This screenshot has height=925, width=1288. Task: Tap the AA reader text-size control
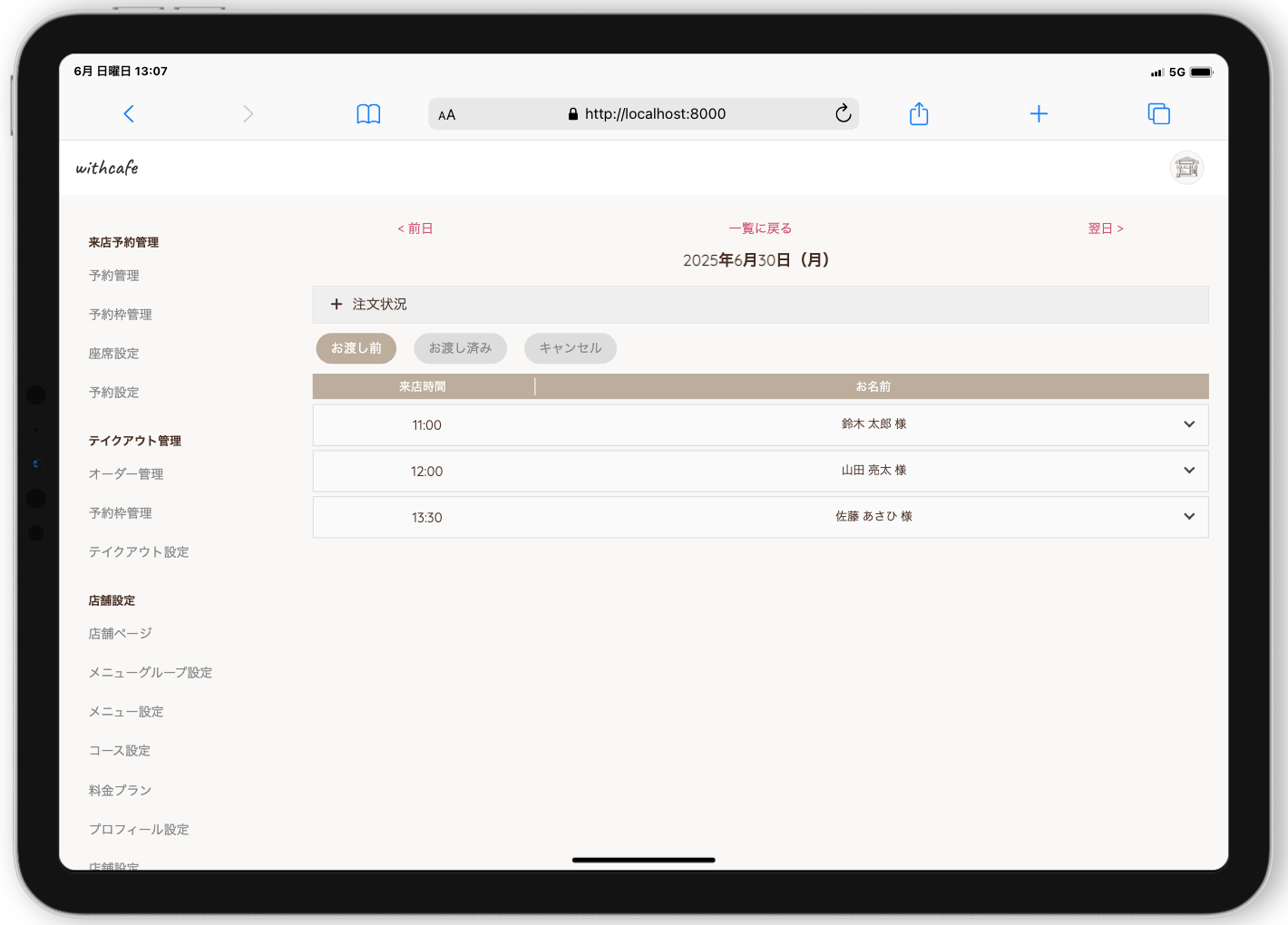pos(447,114)
